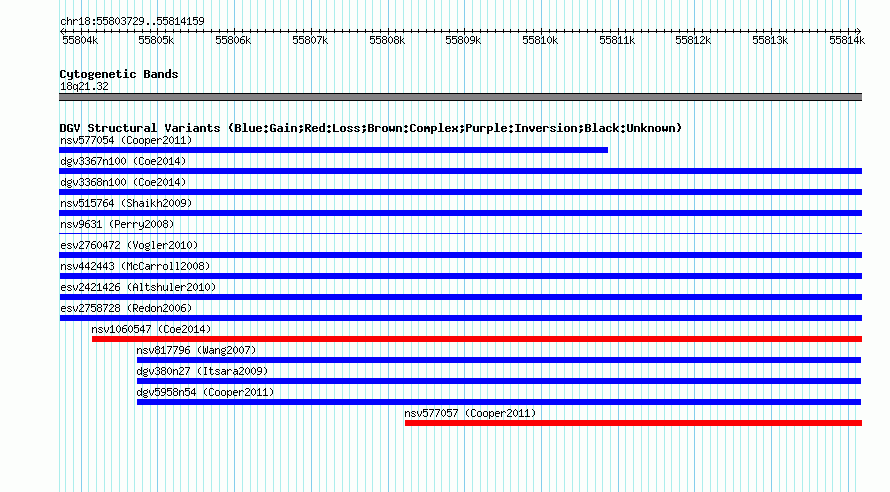
Task: Click the DGV Structural Variants track title
Action: (370, 128)
